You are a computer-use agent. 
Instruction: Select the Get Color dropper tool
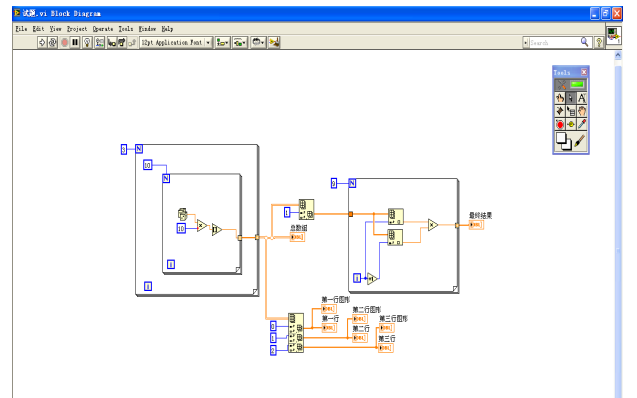582,124
